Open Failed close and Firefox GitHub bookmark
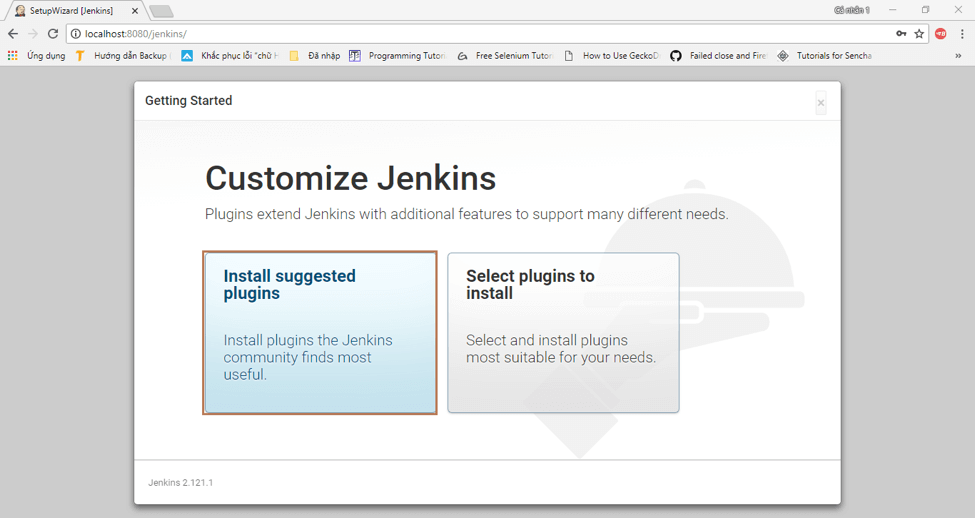 point(718,56)
